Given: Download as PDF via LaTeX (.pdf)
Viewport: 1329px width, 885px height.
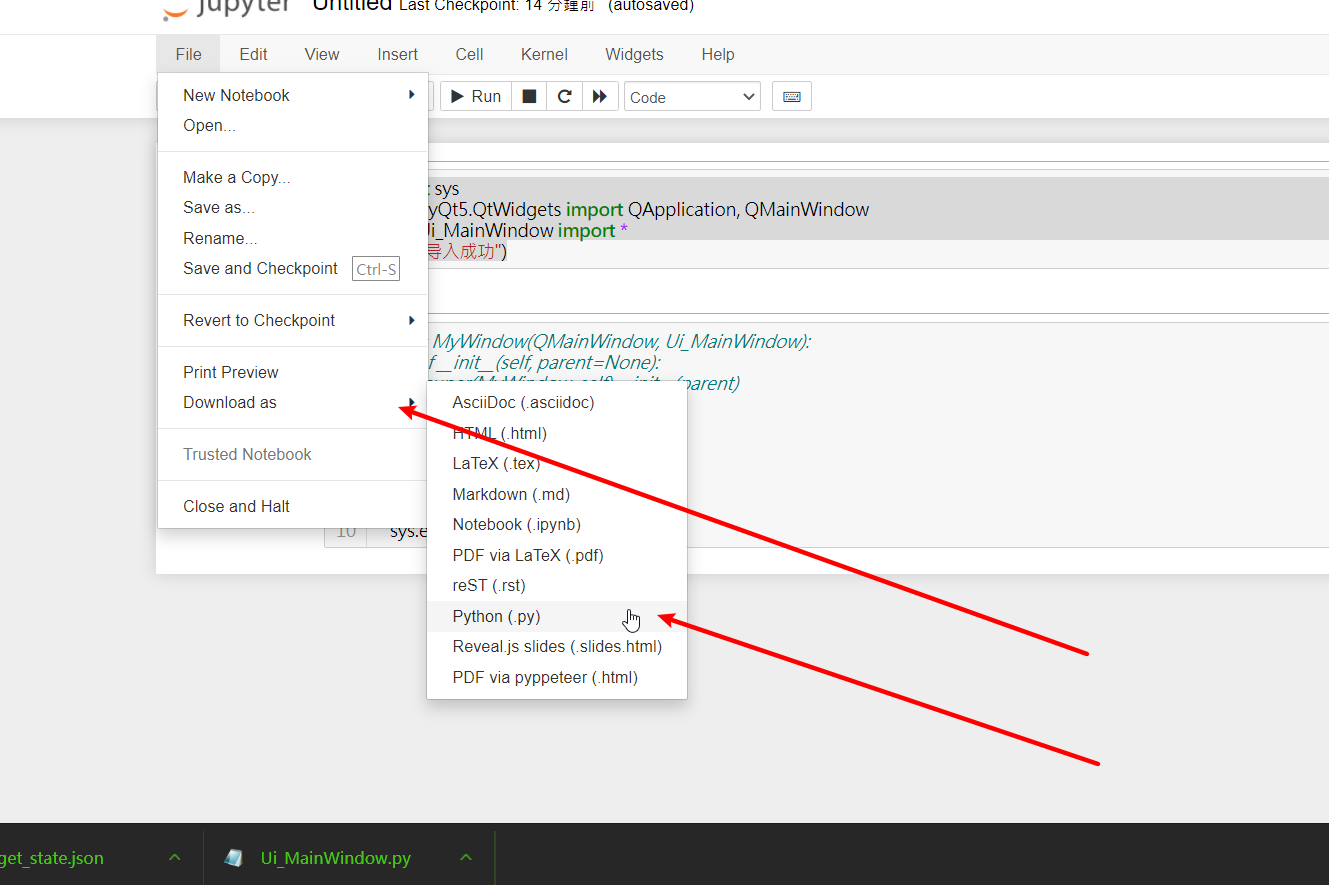Looking at the screenshot, I should click(556, 555).
